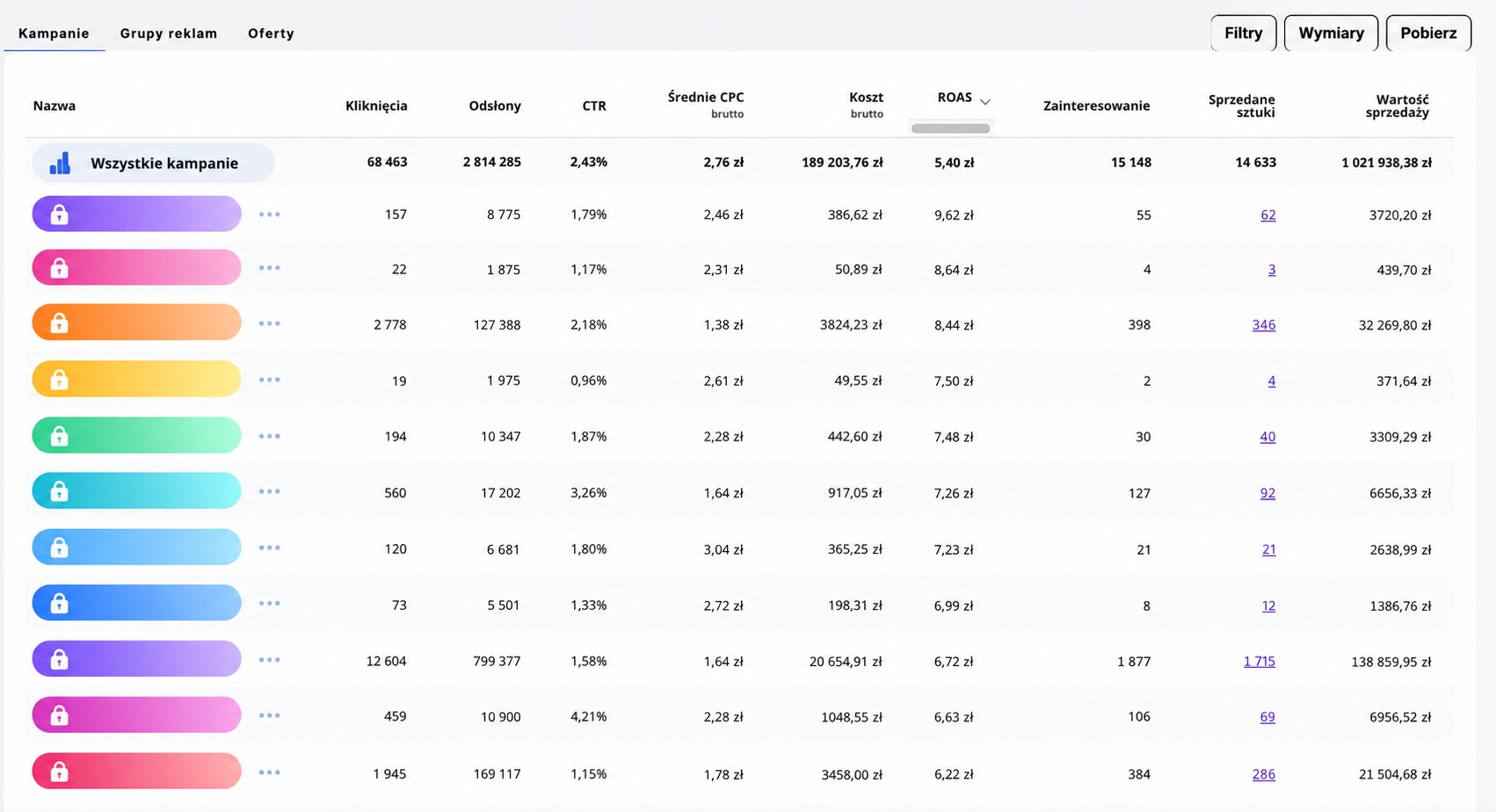Click the purple campaign name pill in 157-clicks row
The height and width of the screenshot is (812, 1496).
coord(136,214)
